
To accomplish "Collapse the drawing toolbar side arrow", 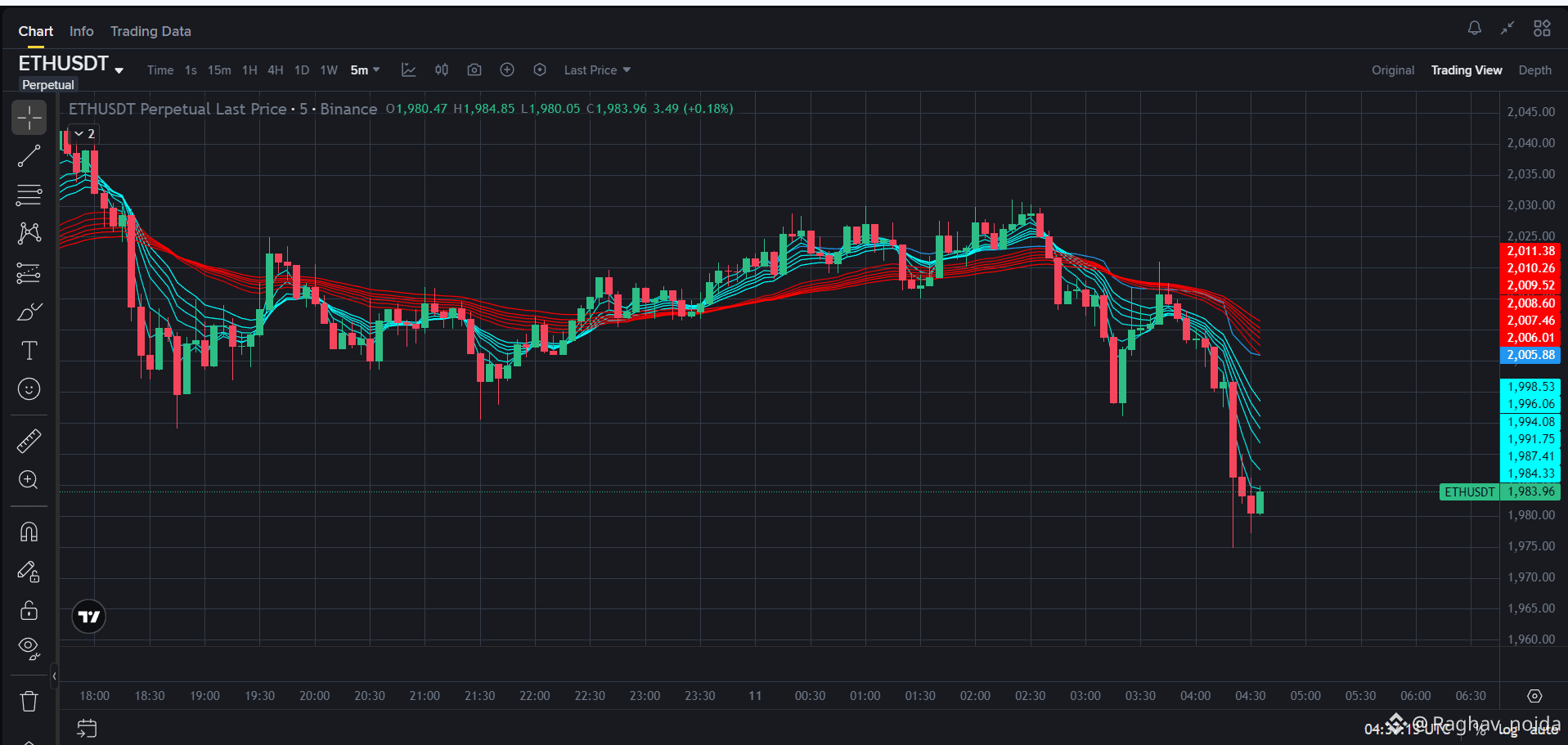I will tap(54, 676).
